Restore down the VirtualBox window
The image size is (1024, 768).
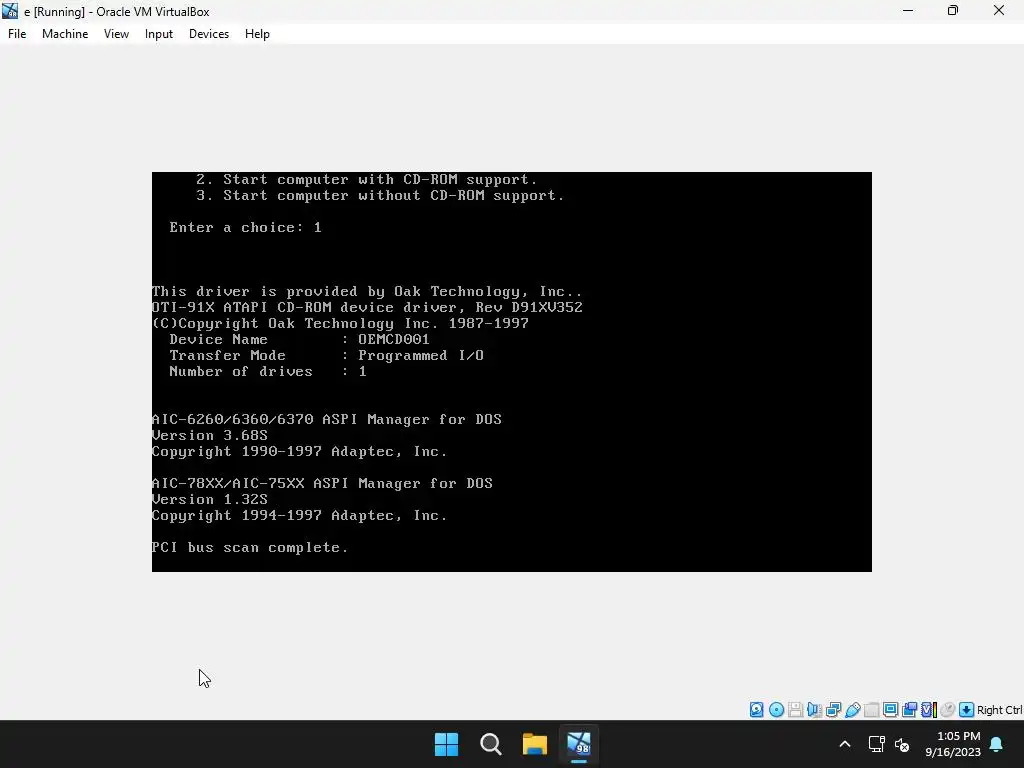point(953,11)
